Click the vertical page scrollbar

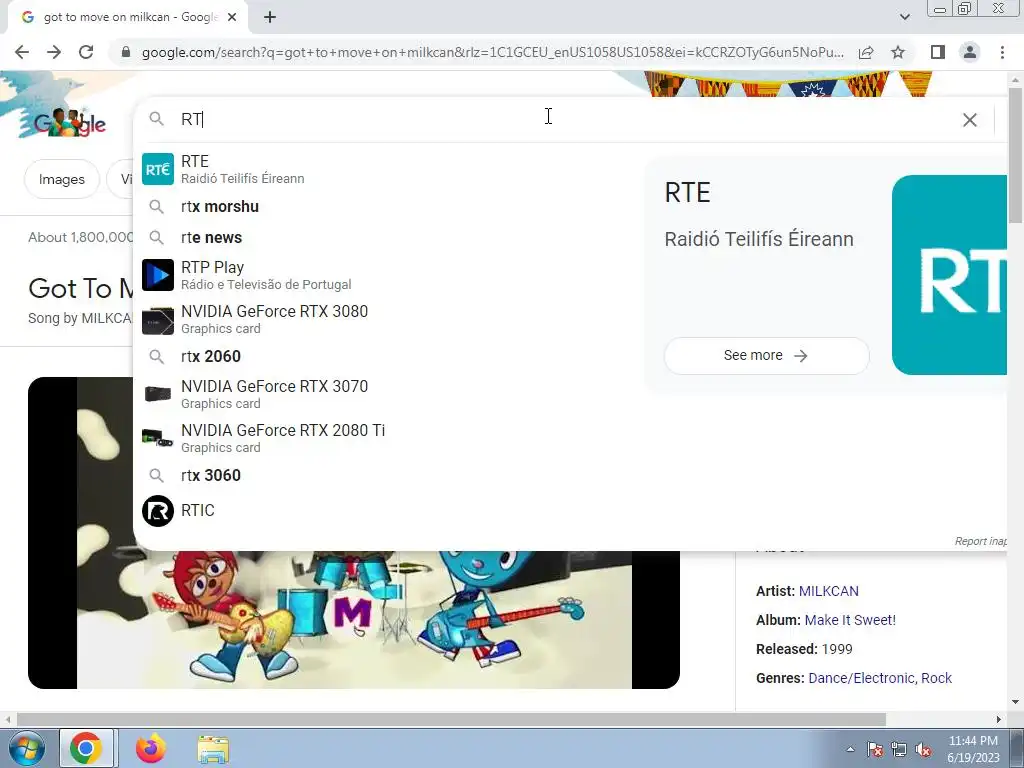click(1016, 154)
